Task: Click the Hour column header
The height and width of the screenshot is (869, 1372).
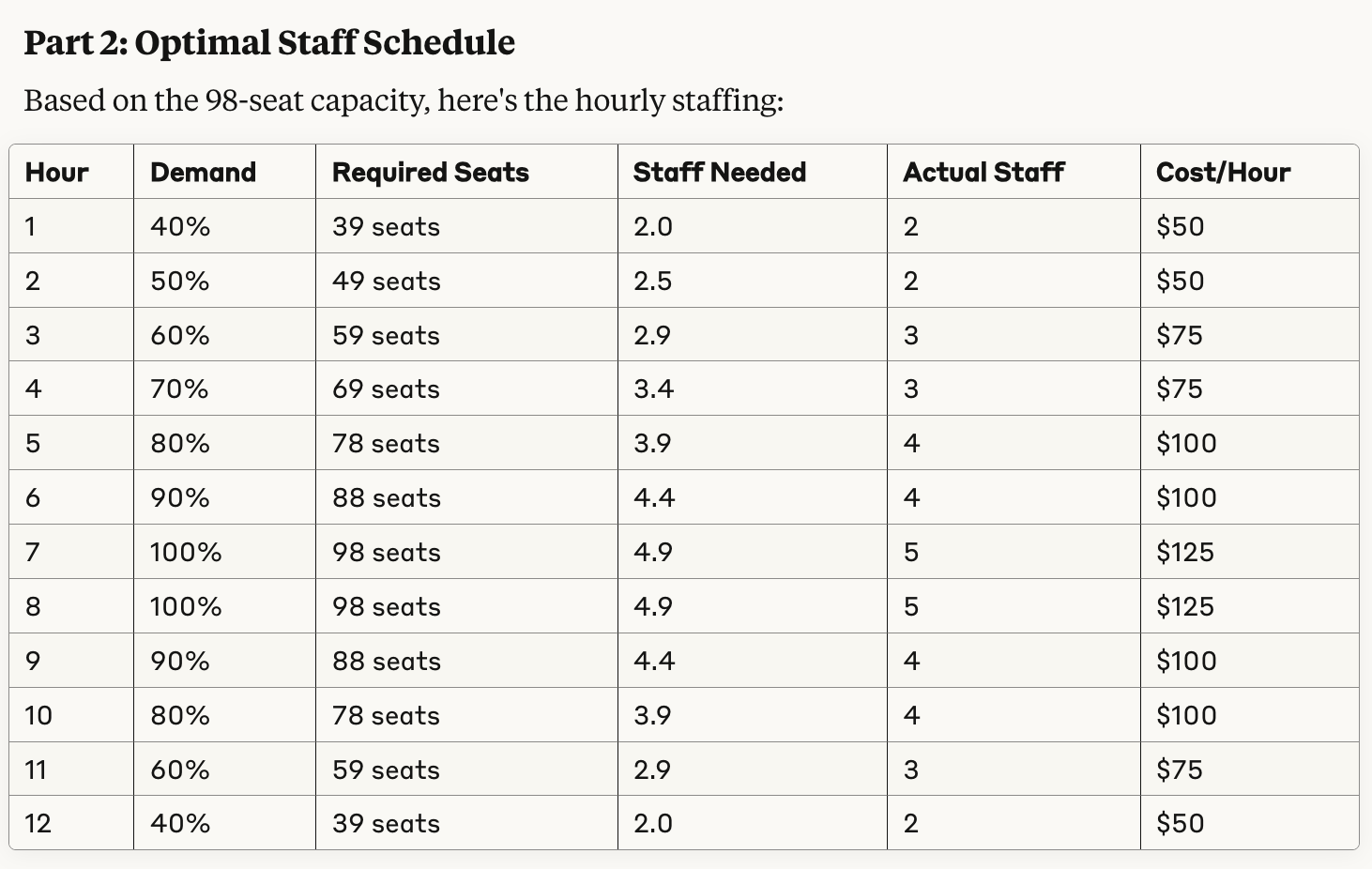Action: (x=57, y=173)
